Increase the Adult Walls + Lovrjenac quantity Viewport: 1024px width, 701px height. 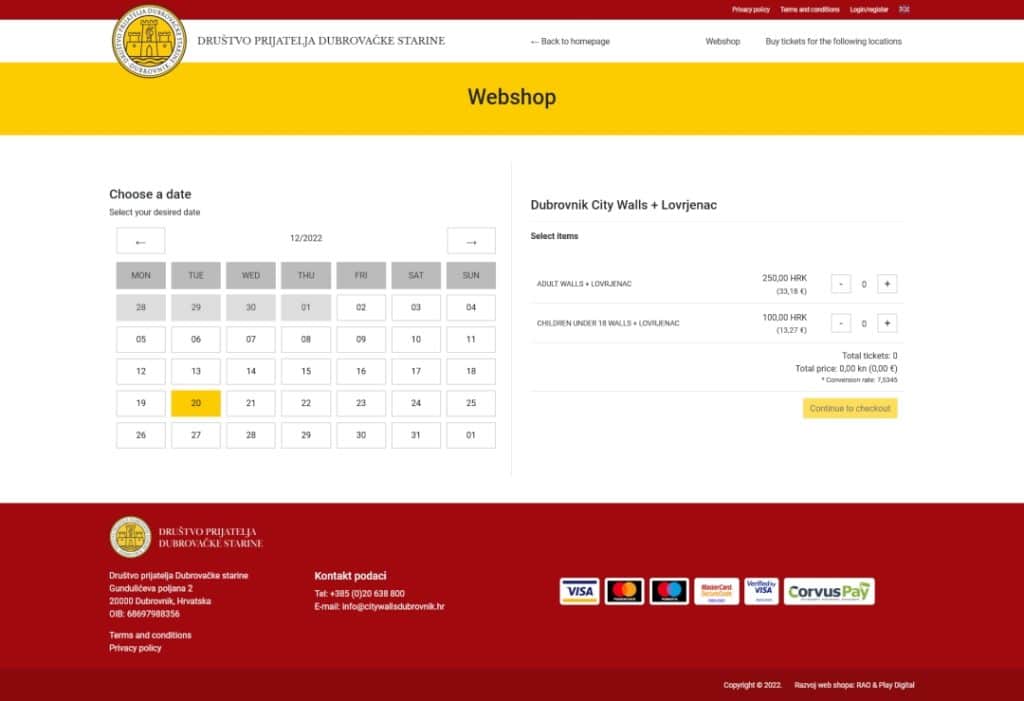tap(886, 283)
